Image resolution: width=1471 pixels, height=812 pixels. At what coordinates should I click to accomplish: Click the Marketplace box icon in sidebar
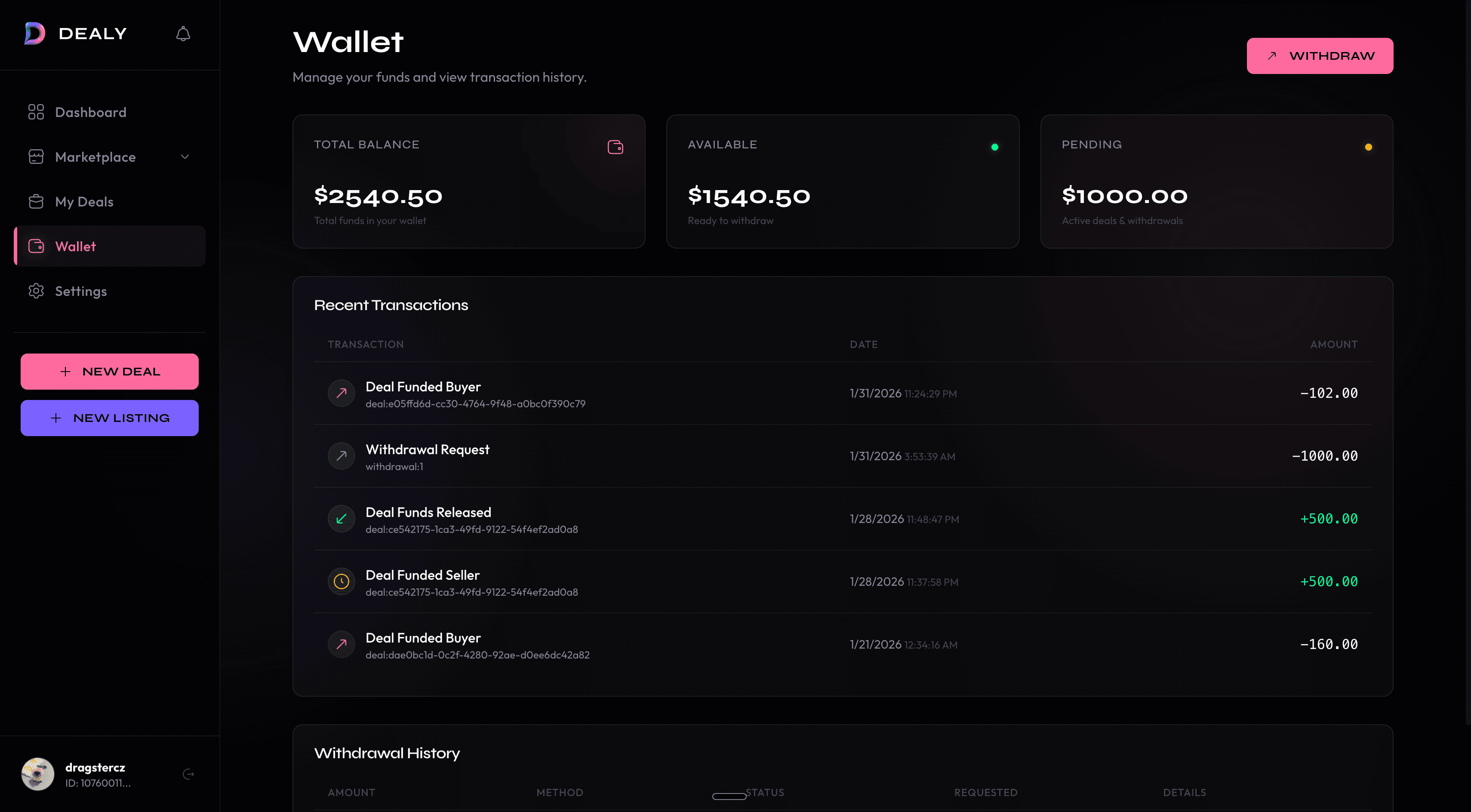pyautogui.click(x=35, y=157)
